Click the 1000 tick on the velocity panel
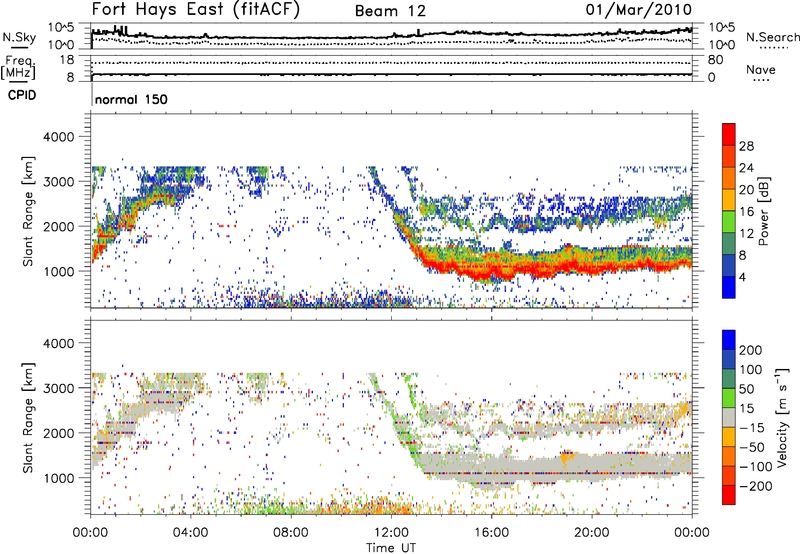Screen dimensions: 800x554 [x=59, y=478]
